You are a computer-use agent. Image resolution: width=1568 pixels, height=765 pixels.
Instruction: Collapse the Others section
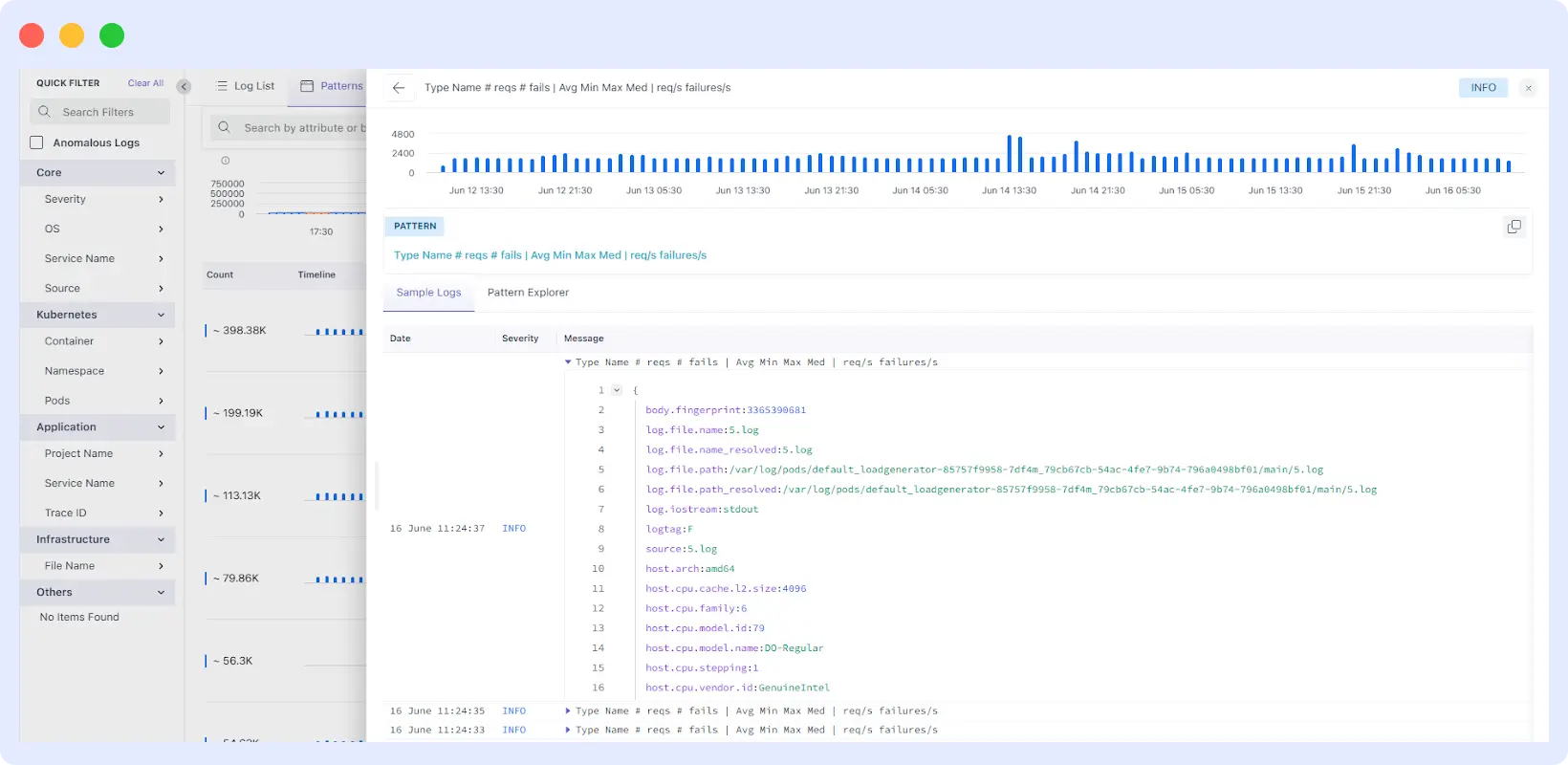161,593
